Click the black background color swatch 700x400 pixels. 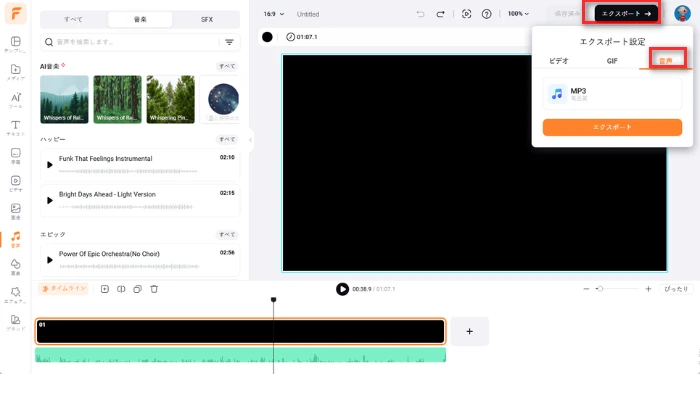click(267, 37)
